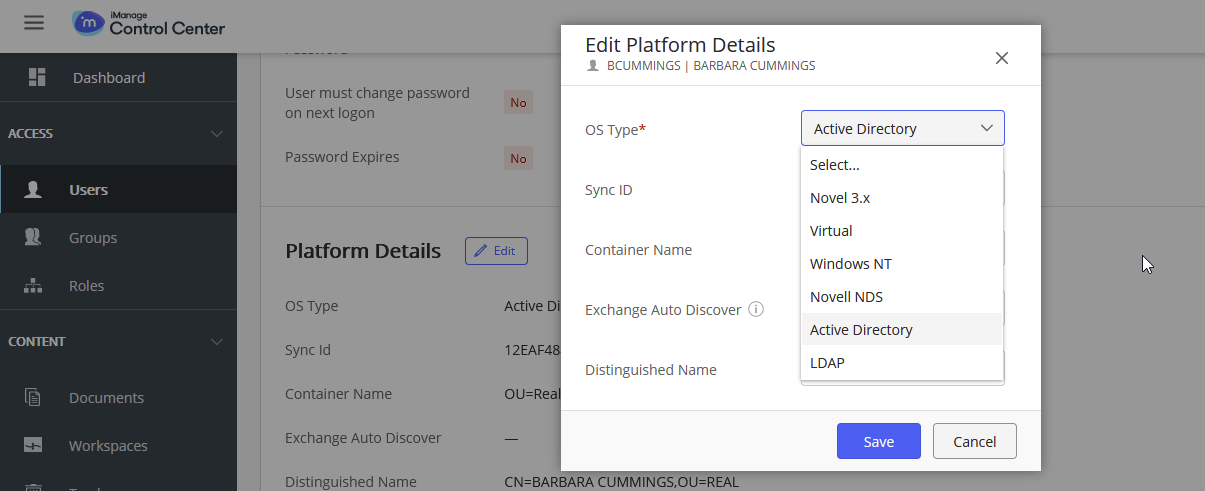This screenshot has height=491, width=1205.
Task: Select the Users icon in sidebar
Action: coord(33,190)
